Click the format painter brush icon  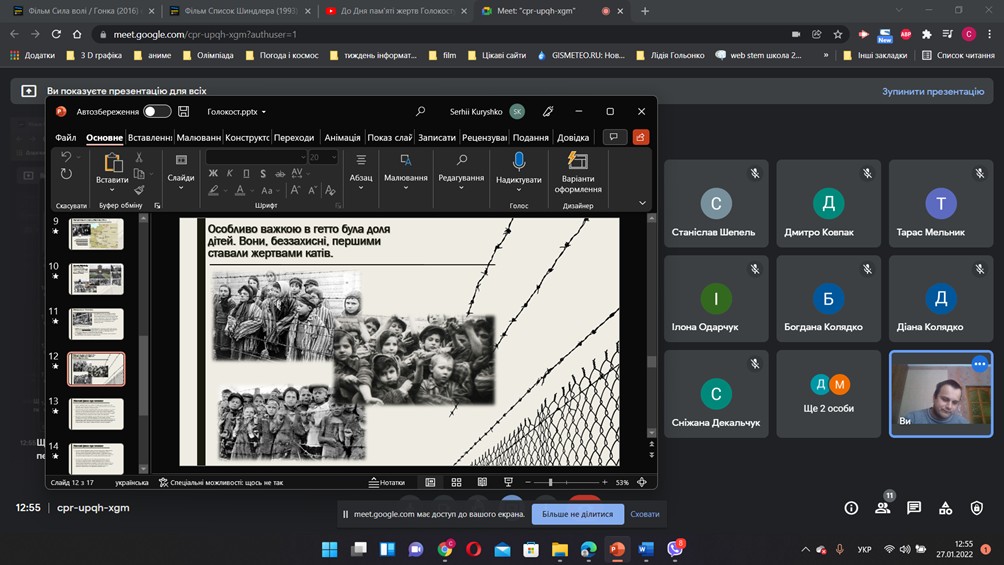pos(139,190)
